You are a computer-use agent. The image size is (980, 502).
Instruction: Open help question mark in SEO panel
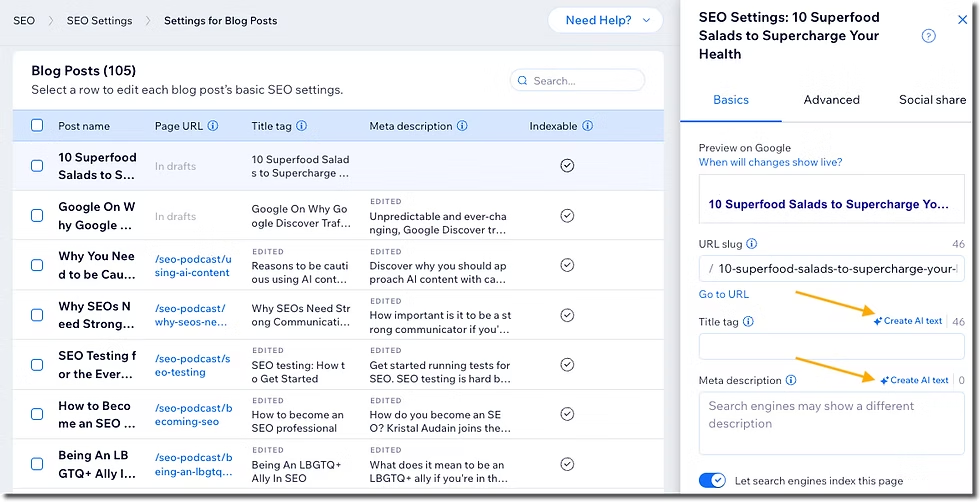pyautogui.click(x=929, y=36)
